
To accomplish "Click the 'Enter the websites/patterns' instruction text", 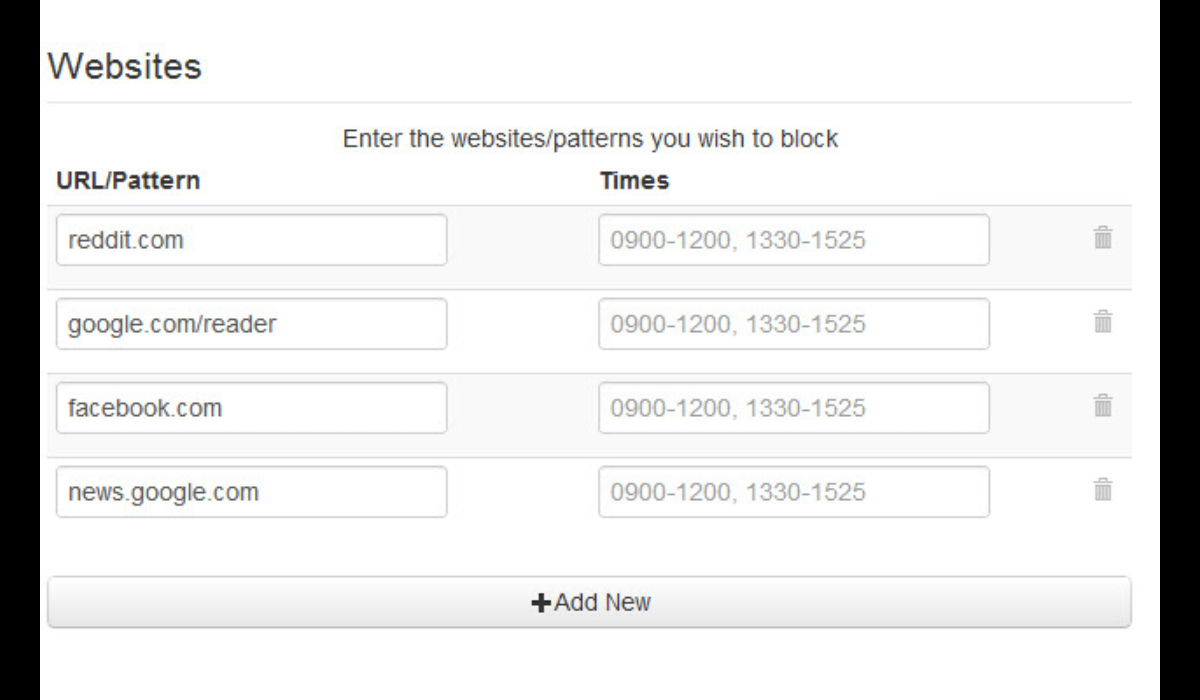I will point(590,139).
